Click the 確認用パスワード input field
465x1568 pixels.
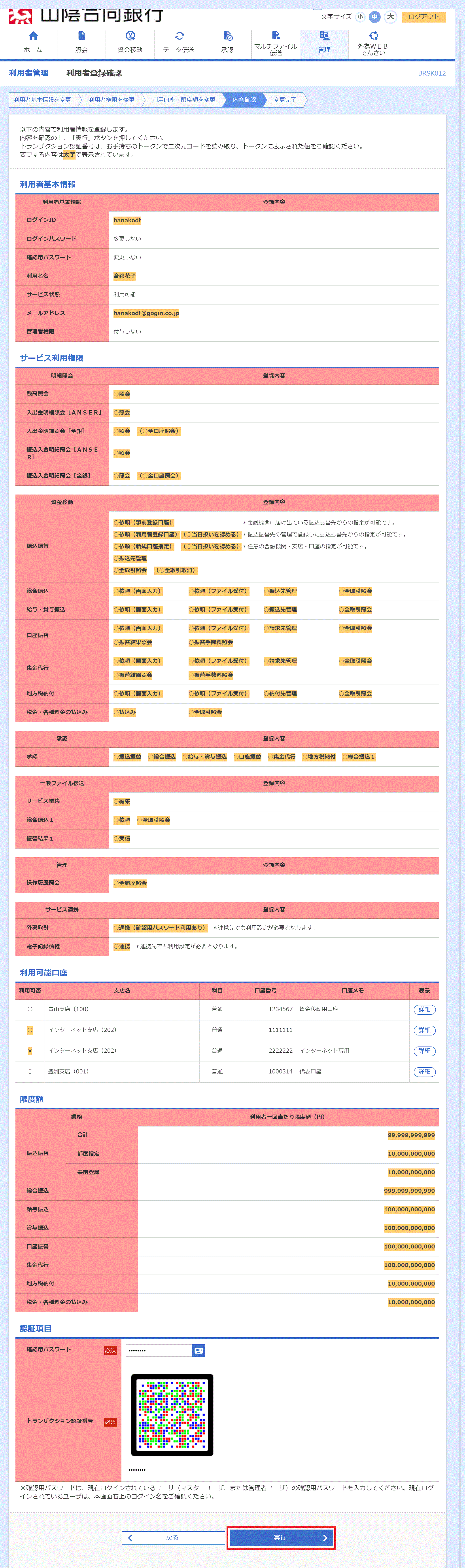[x=159, y=1351]
